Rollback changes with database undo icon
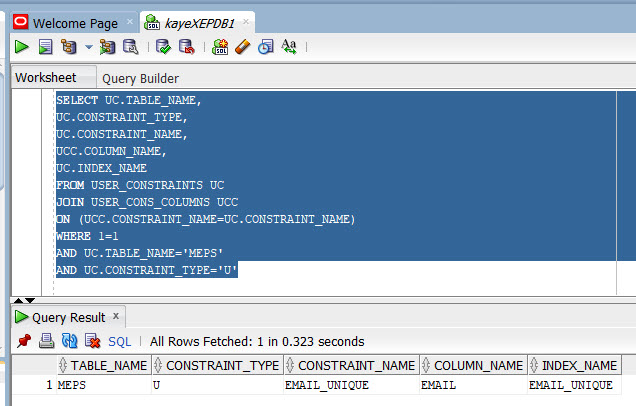 pos(187,47)
